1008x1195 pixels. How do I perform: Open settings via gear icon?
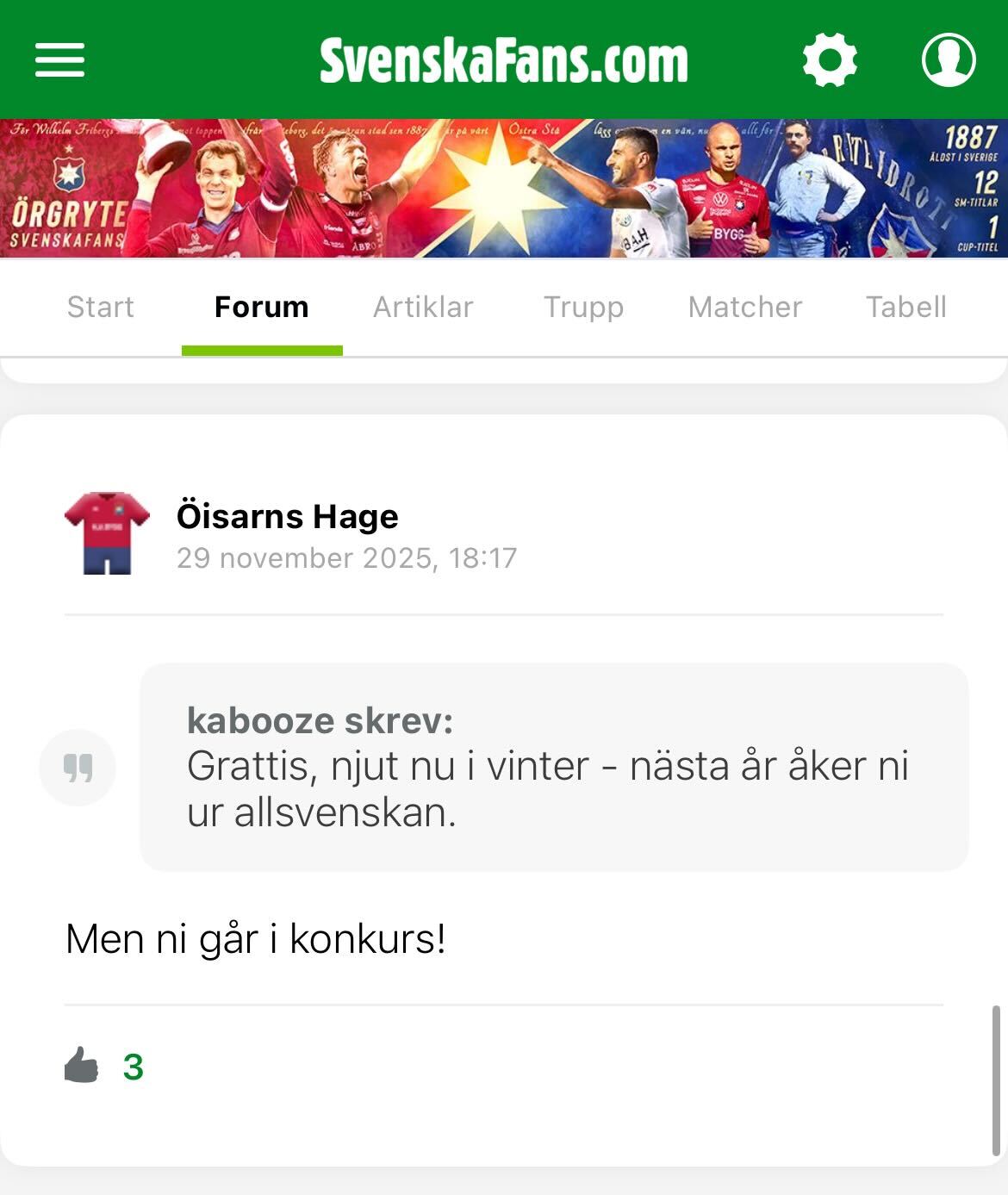(x=830, y=59)
